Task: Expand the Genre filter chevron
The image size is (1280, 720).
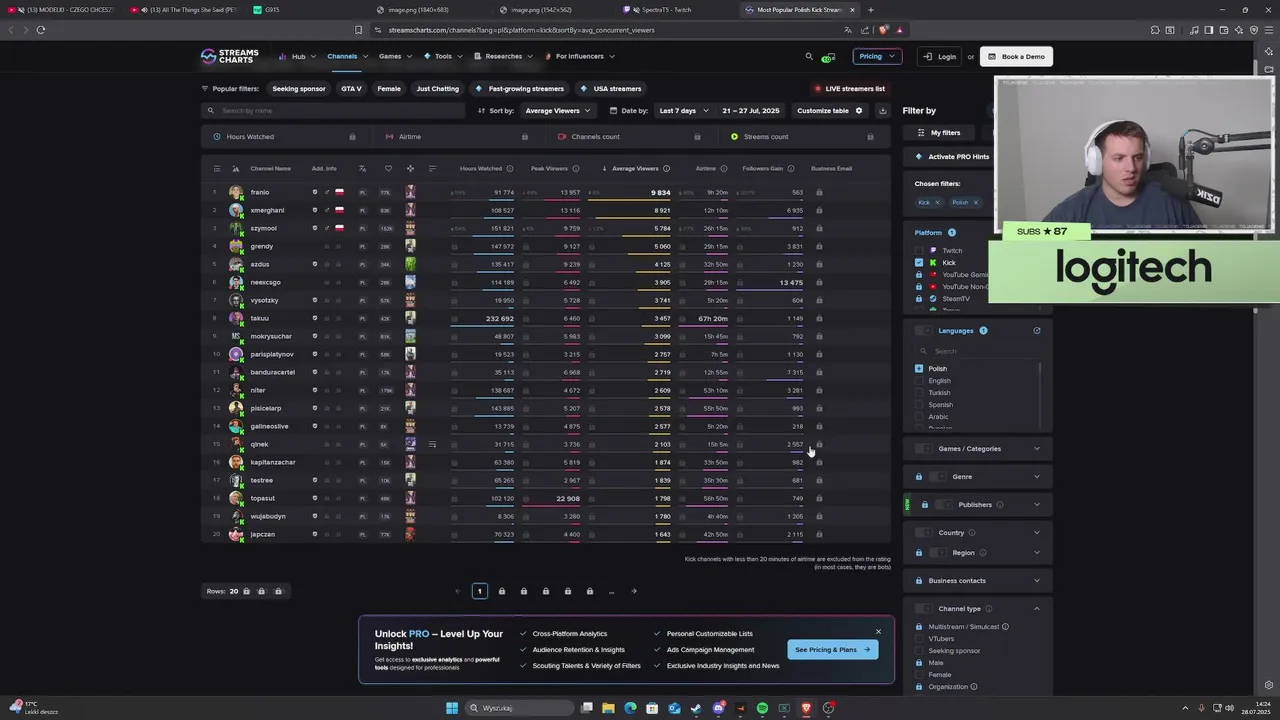Action: click(1036, 477)
